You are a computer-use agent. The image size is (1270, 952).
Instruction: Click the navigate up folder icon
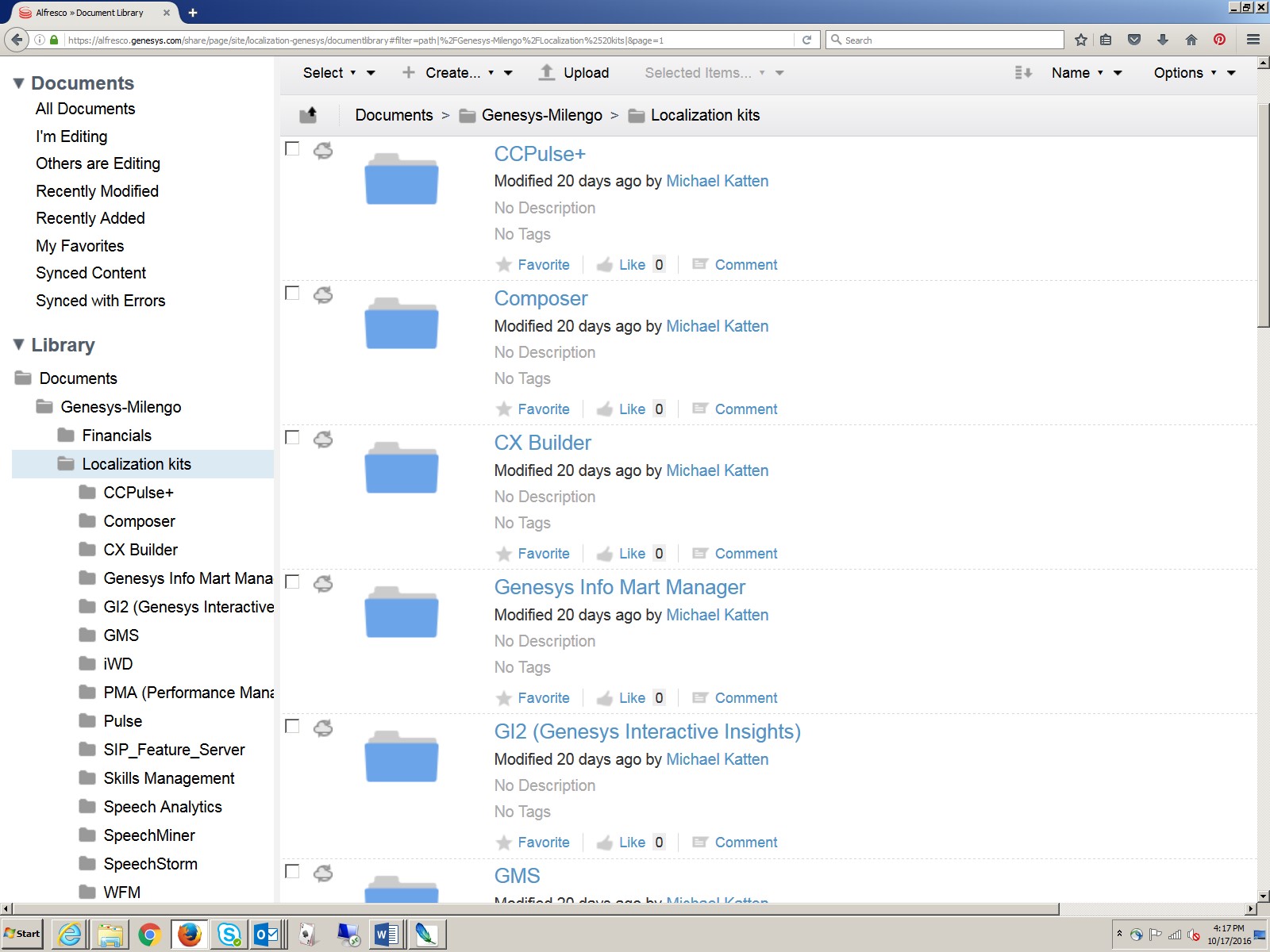[x=308, y=115]
